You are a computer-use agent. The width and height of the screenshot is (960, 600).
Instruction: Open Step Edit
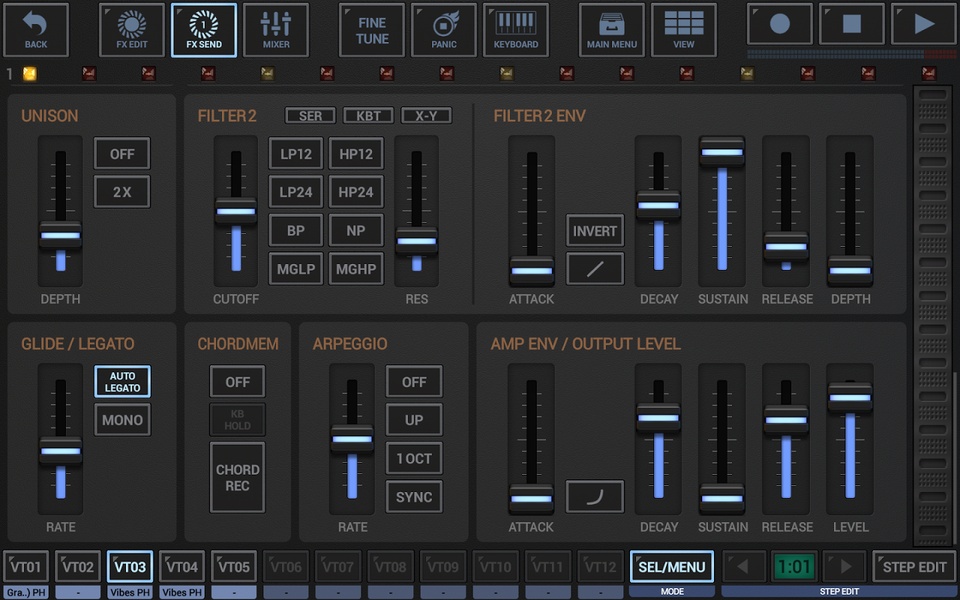(914, 567)
